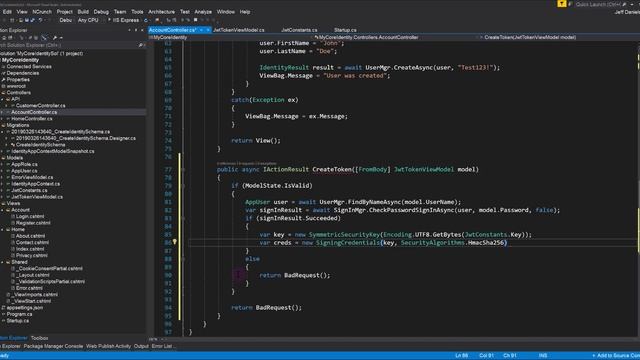Select the Properties node

(x=18, y=80)
